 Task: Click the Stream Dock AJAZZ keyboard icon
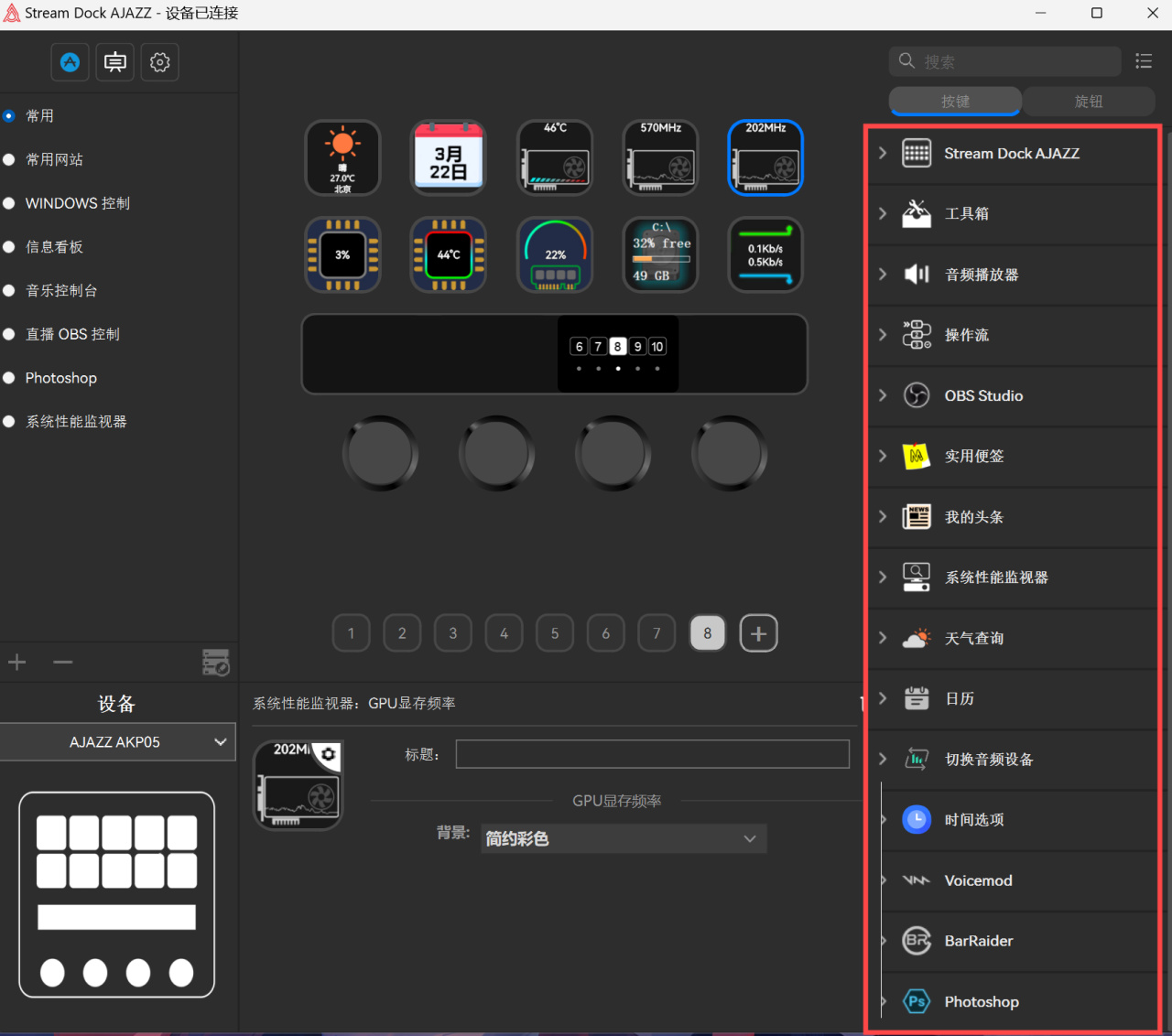tap(917, 153)
